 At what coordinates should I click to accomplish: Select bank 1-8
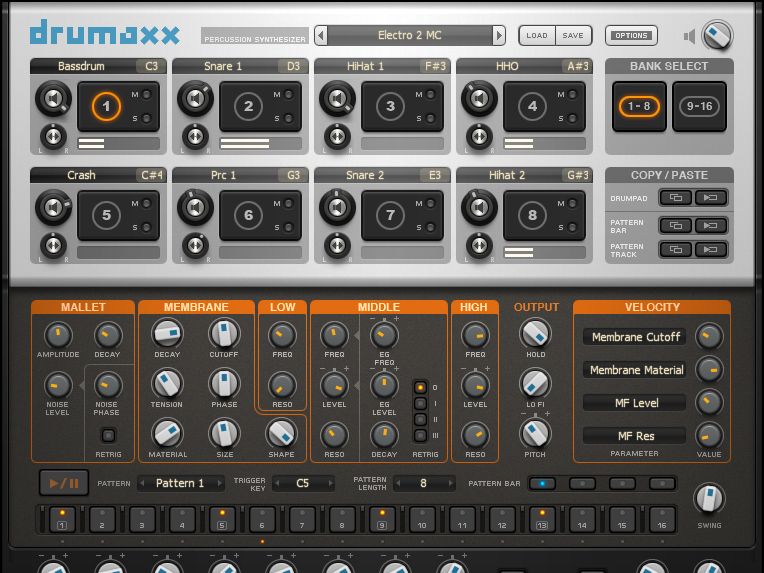point(639,106)
